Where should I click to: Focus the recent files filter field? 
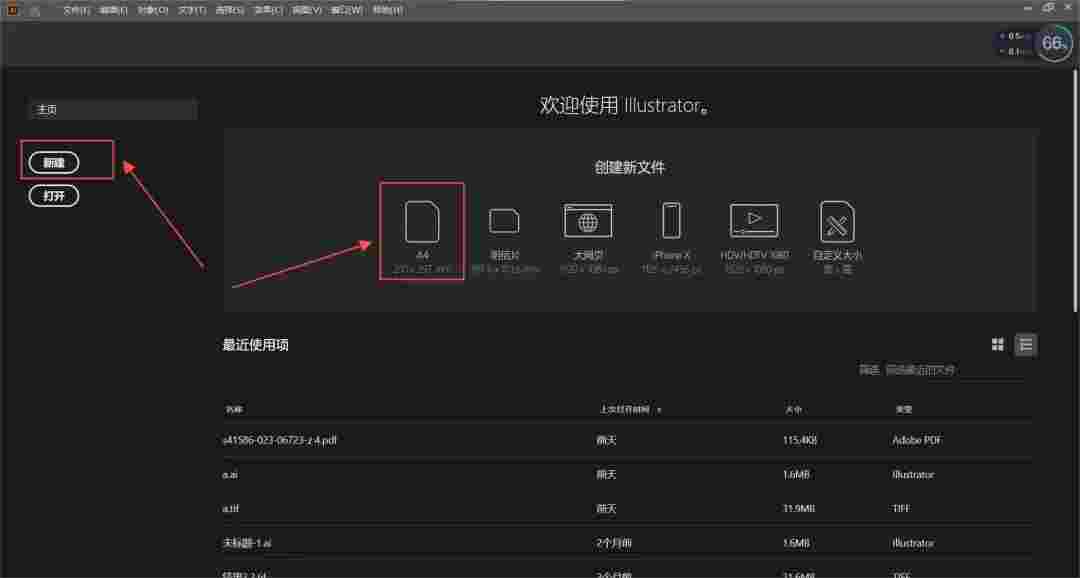(957, 371)
